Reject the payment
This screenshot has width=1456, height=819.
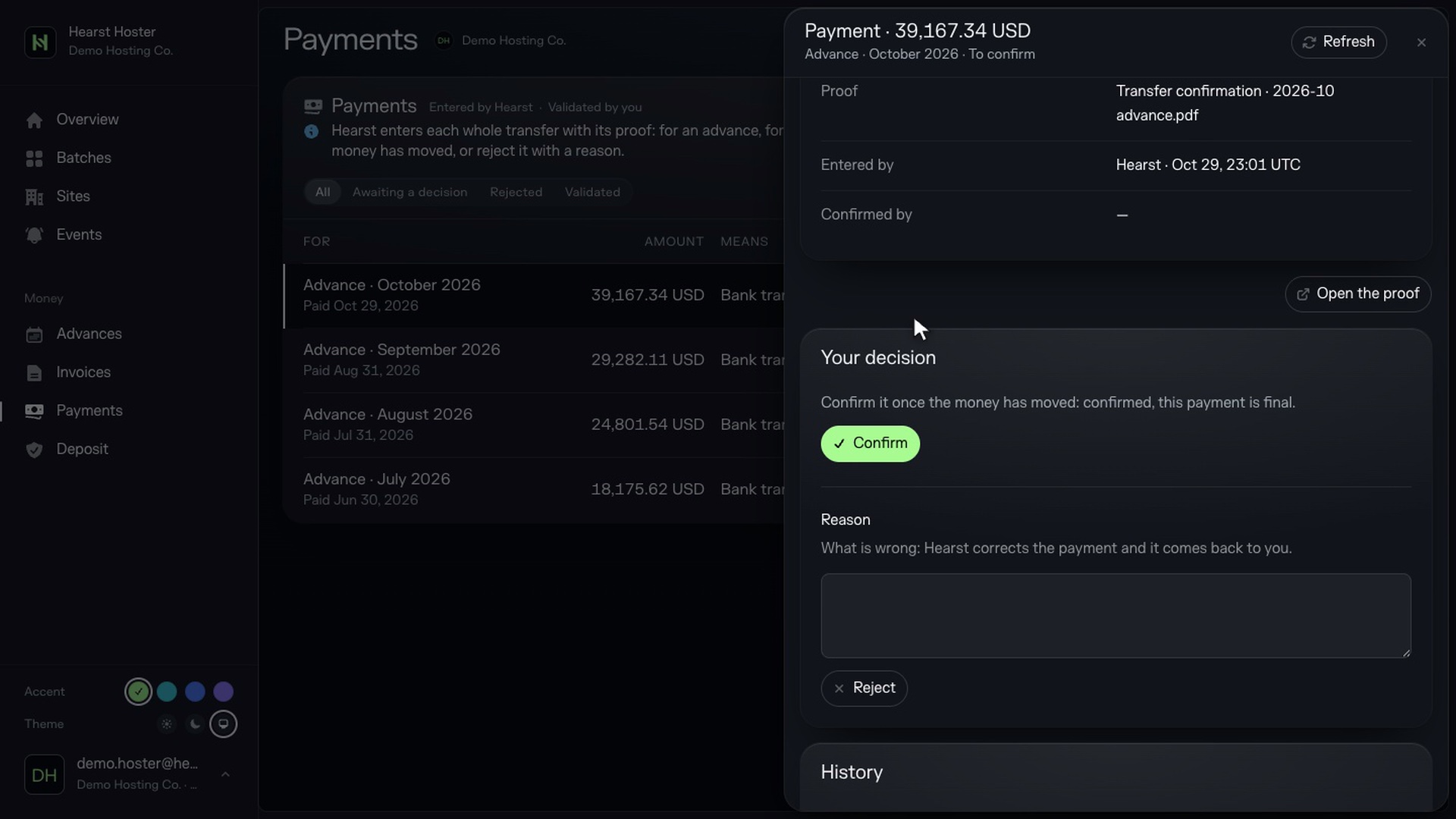pyautogui.click(x=864, y=689)
